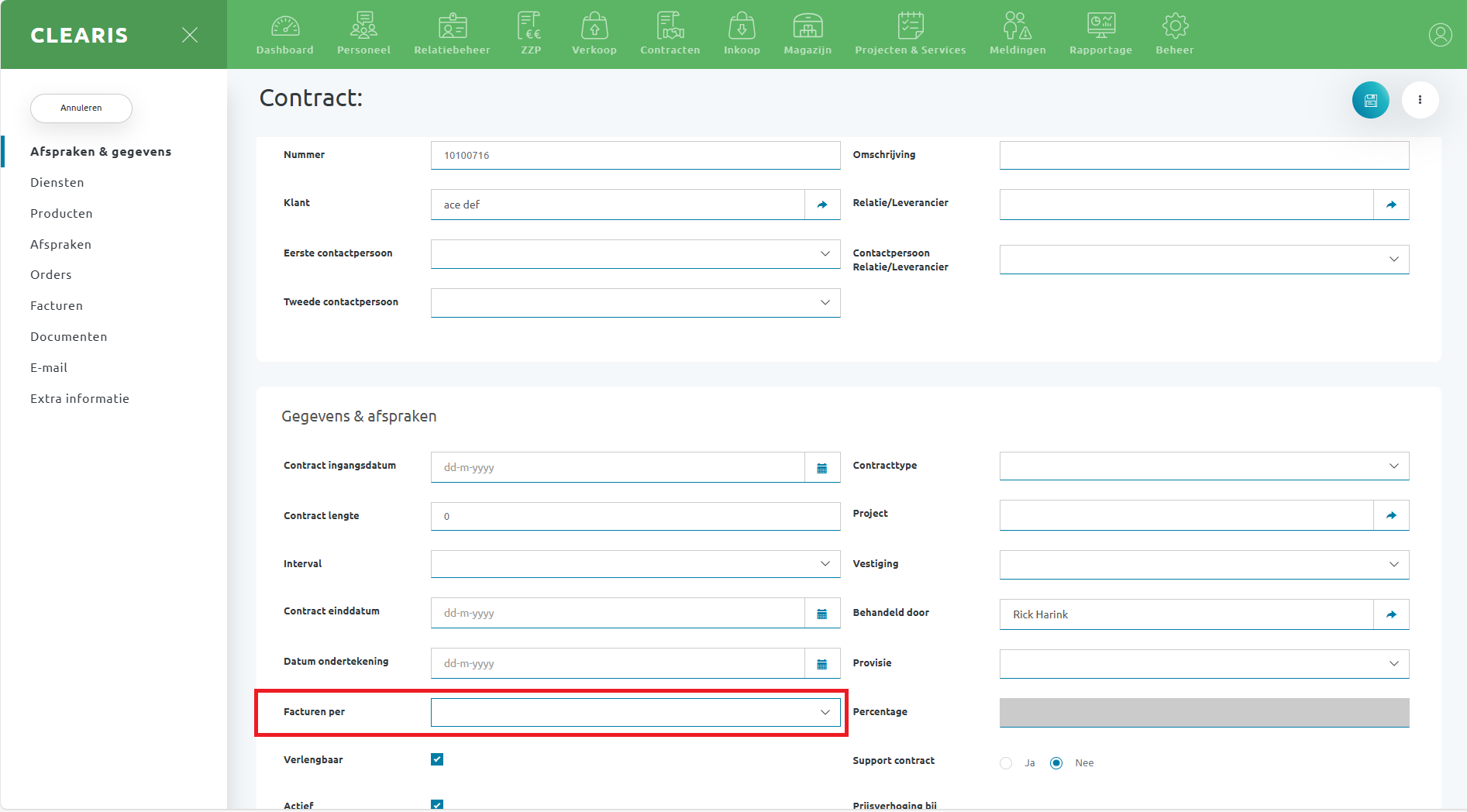
Task: Go to Diensten in the sidebar
Action: (57, 183)
